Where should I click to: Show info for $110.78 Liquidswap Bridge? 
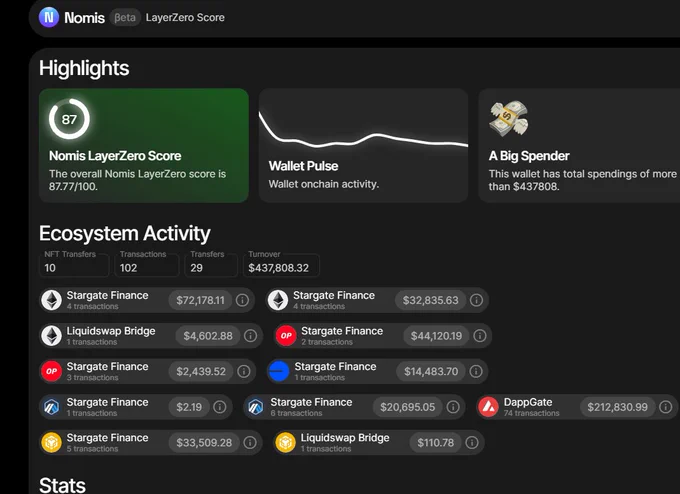pos(472,442)
